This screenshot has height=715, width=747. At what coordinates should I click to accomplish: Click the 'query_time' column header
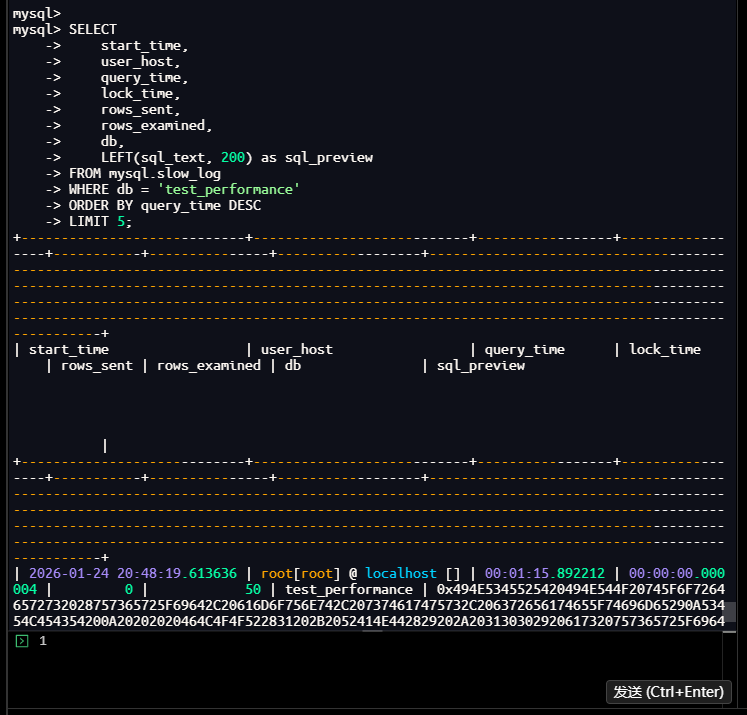(x=525, y=350)
